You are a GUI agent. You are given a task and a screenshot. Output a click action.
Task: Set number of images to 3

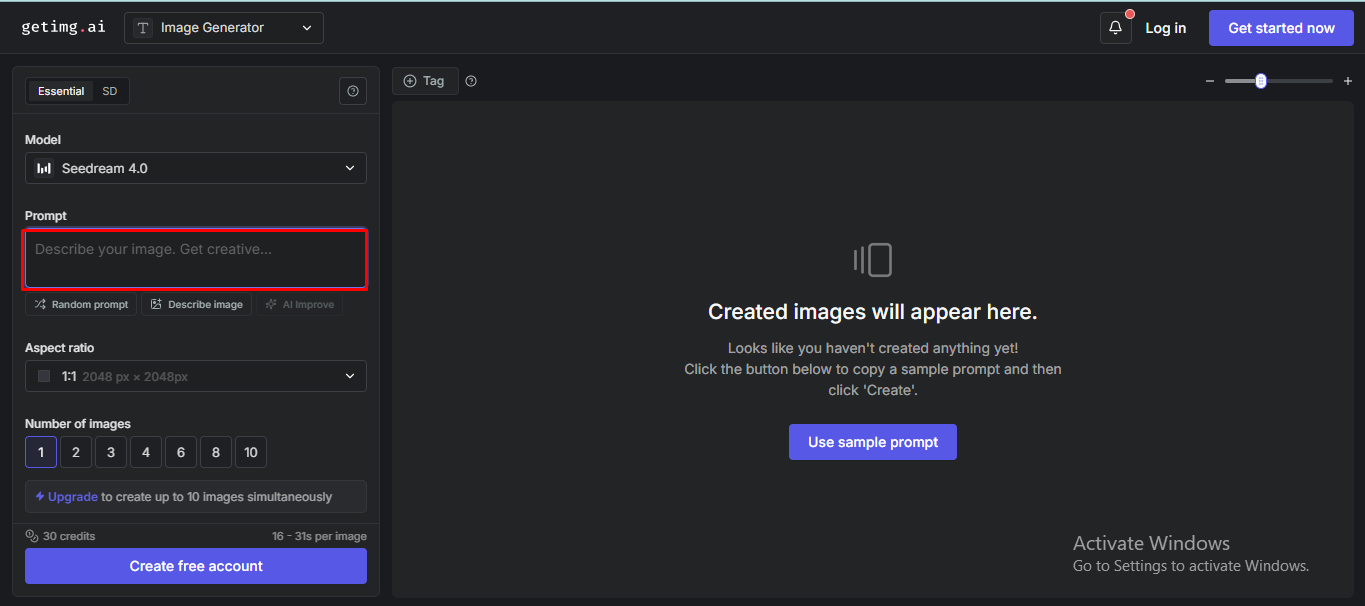111,452
